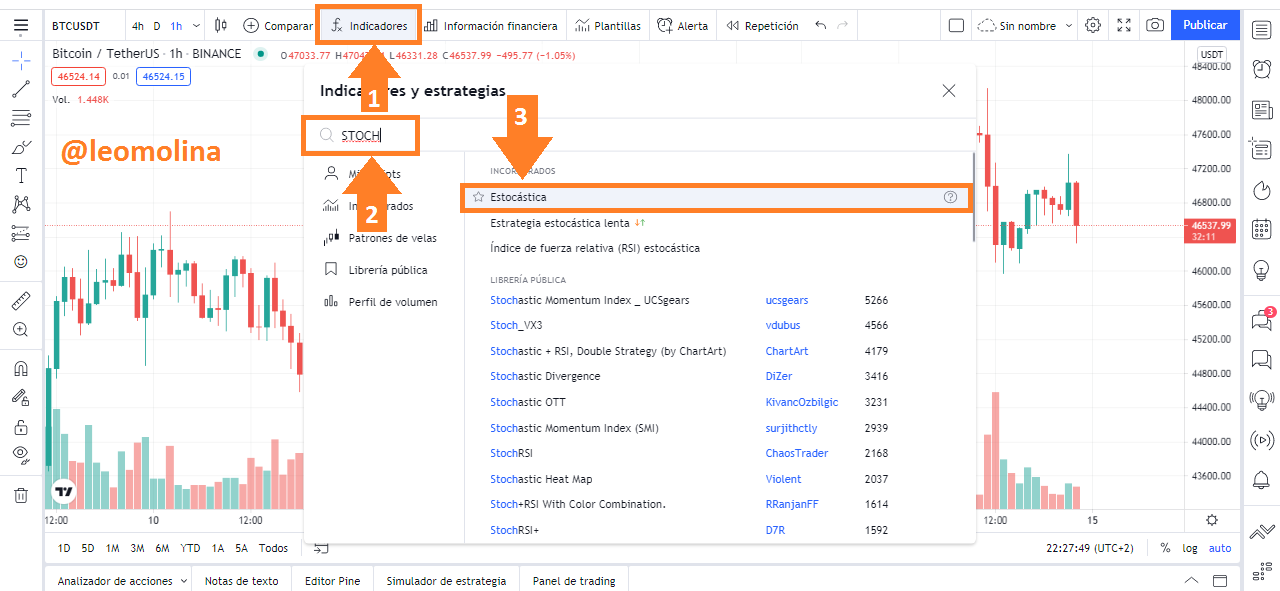Screen dimensions: 1280x591
Task: Select 1D date range button
Action: 64,548
